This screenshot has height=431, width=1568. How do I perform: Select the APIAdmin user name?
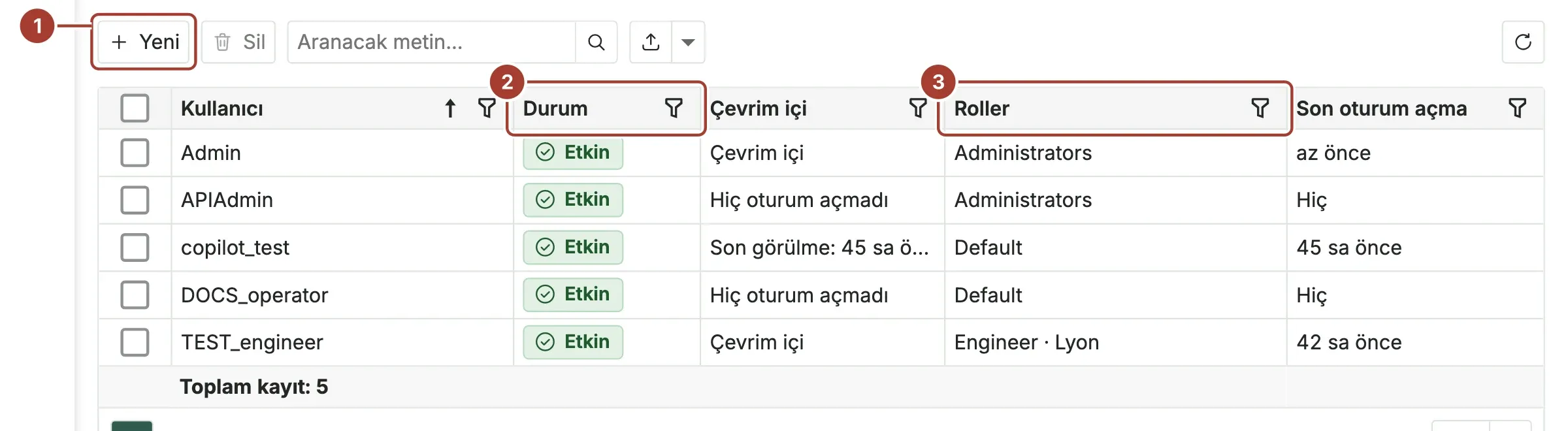[x=227, y=200]
